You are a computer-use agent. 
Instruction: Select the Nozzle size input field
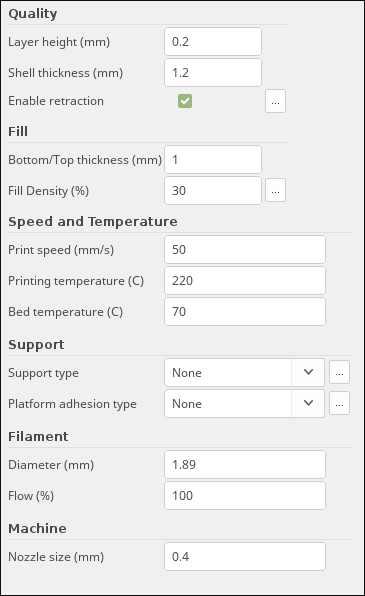click(x=245, y=556)
